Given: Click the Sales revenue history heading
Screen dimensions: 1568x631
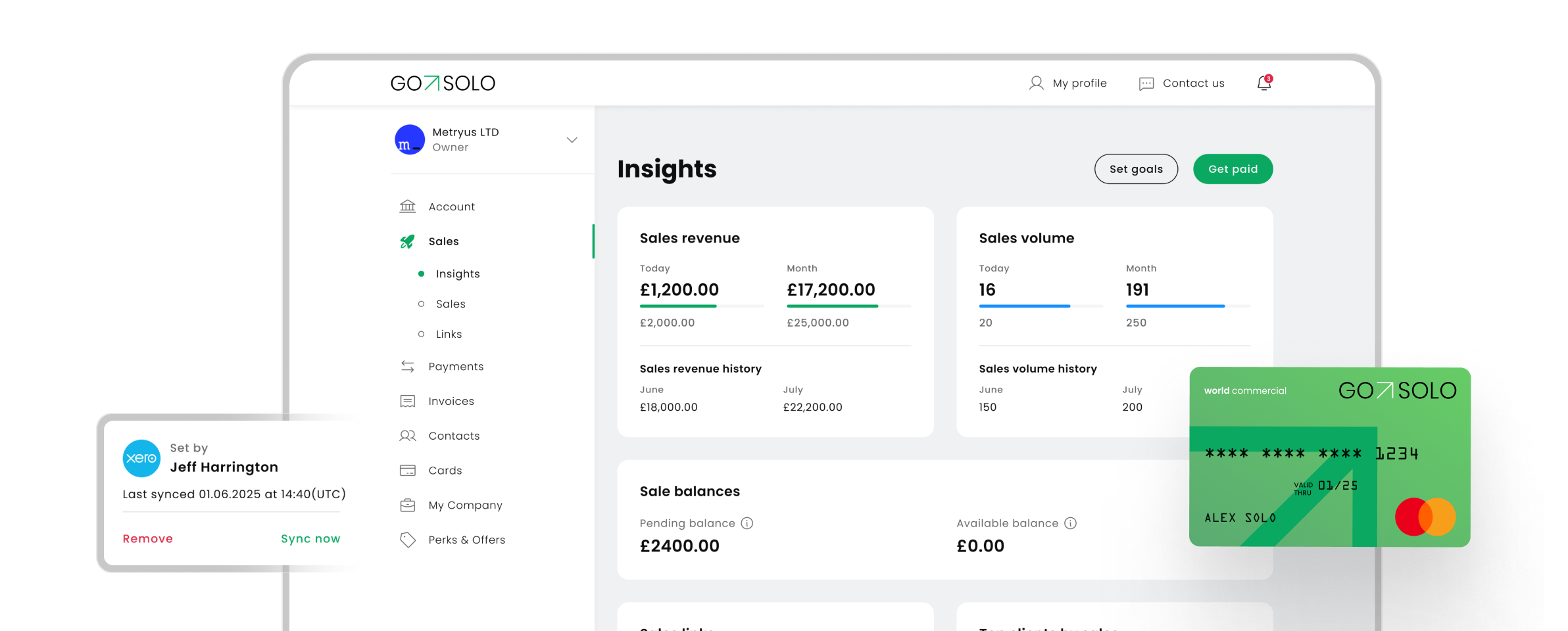Looking at the screenshot, I should pyautogui.click(x=700, y=369).
